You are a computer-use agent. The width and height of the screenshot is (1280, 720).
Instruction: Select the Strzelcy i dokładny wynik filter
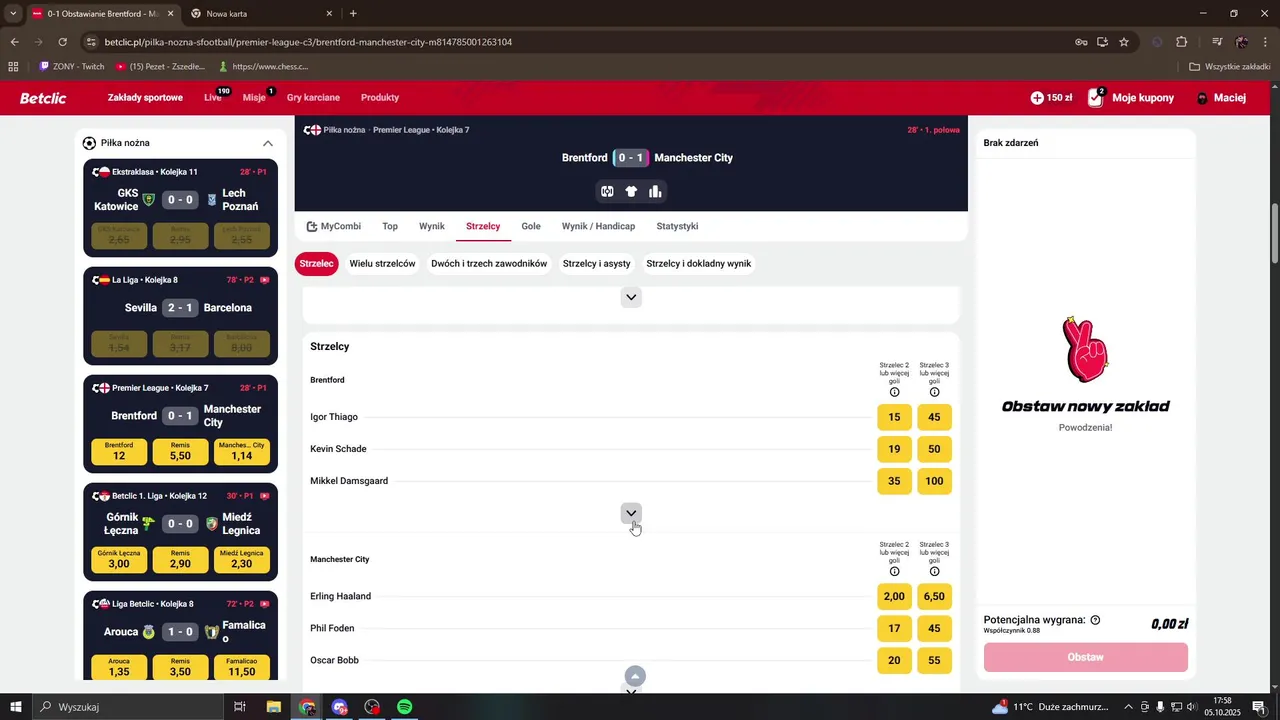tap(698, 264)
